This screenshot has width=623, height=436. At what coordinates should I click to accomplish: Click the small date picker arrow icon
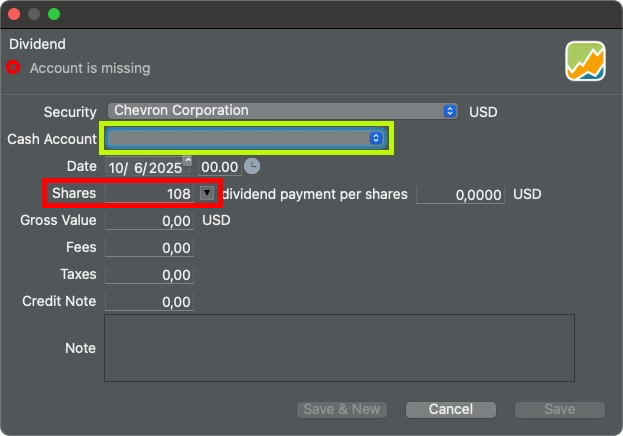click(188, 160)
